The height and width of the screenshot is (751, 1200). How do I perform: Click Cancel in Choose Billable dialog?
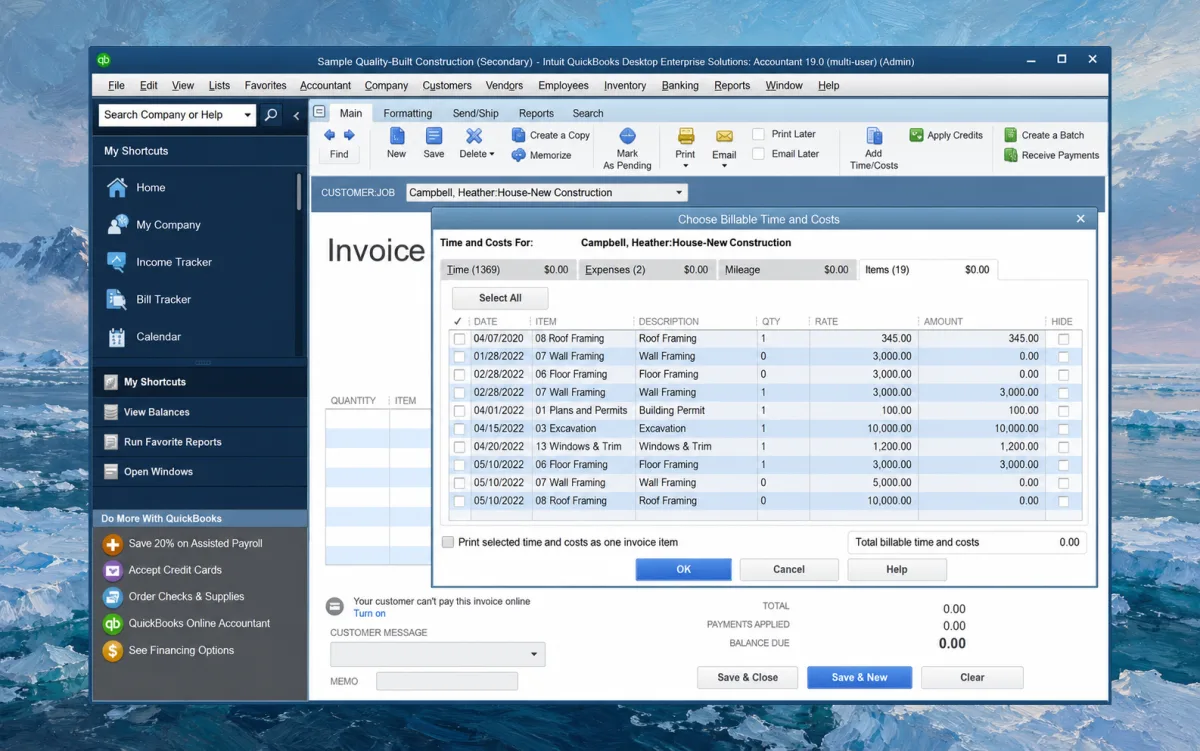789,569
